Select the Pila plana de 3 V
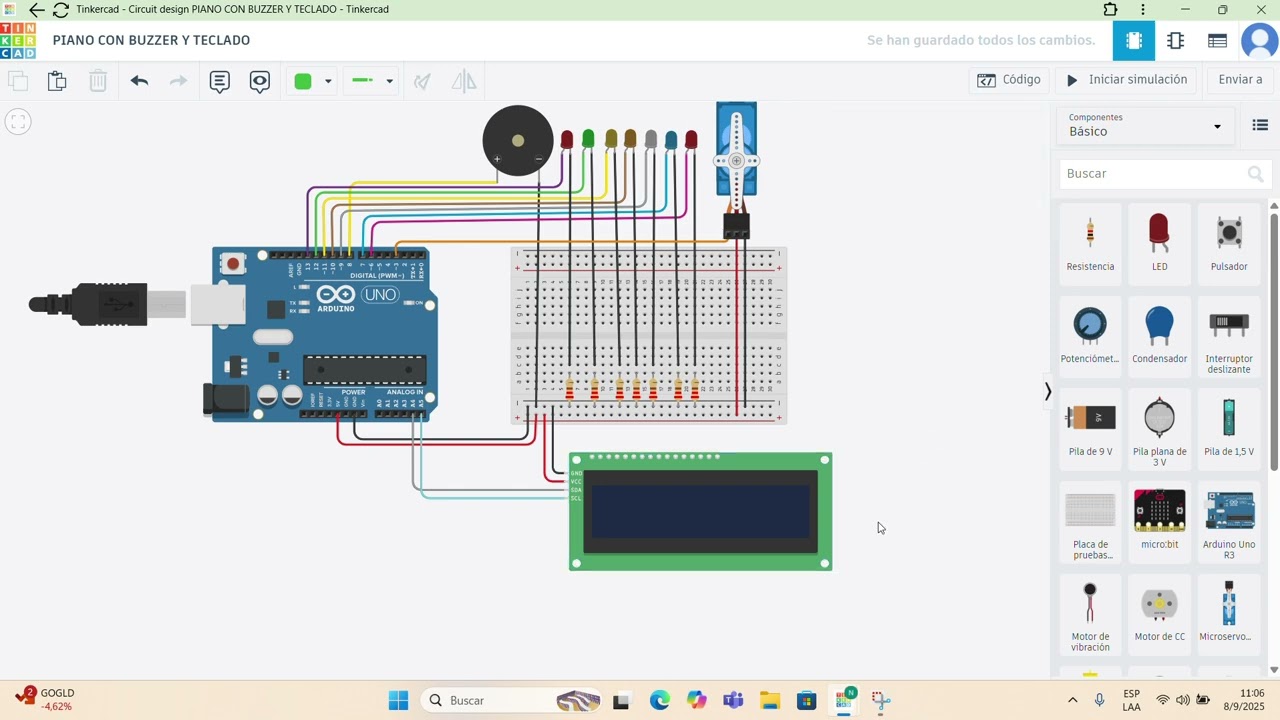The height and width of the screenshot is (720, 1280). click(x=1159, y=430)
